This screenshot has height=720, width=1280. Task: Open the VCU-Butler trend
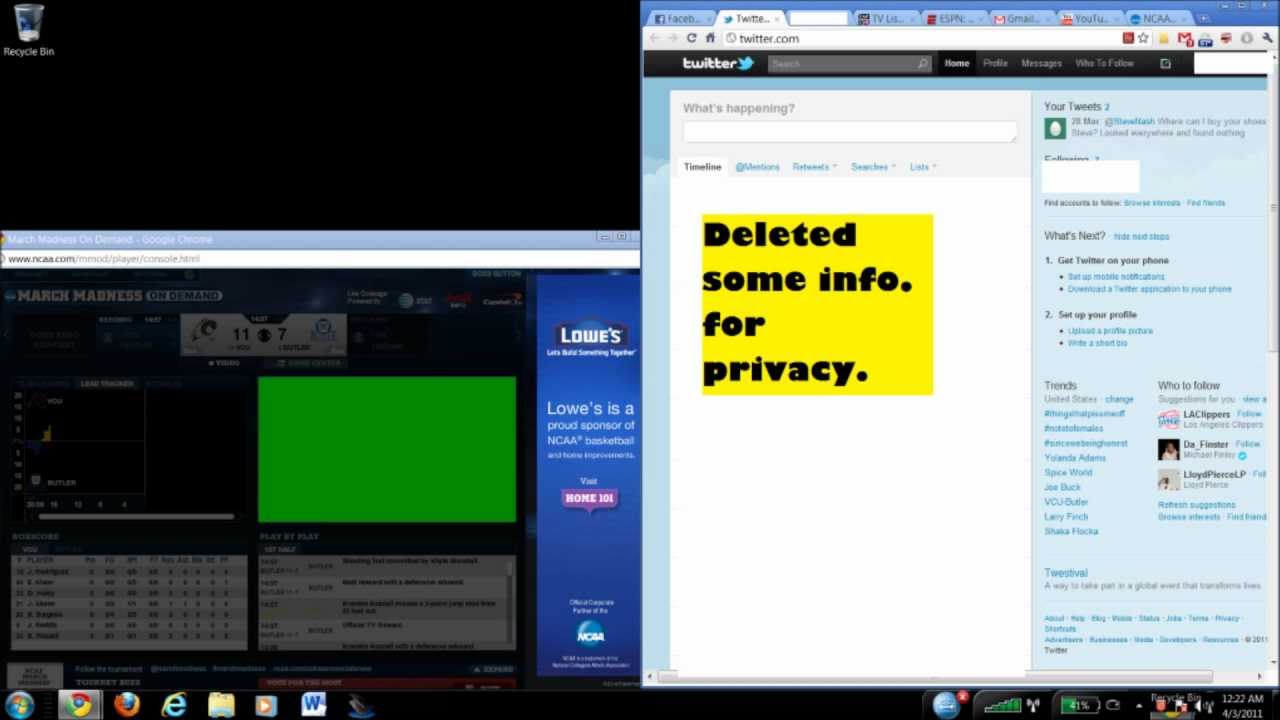1066,502
